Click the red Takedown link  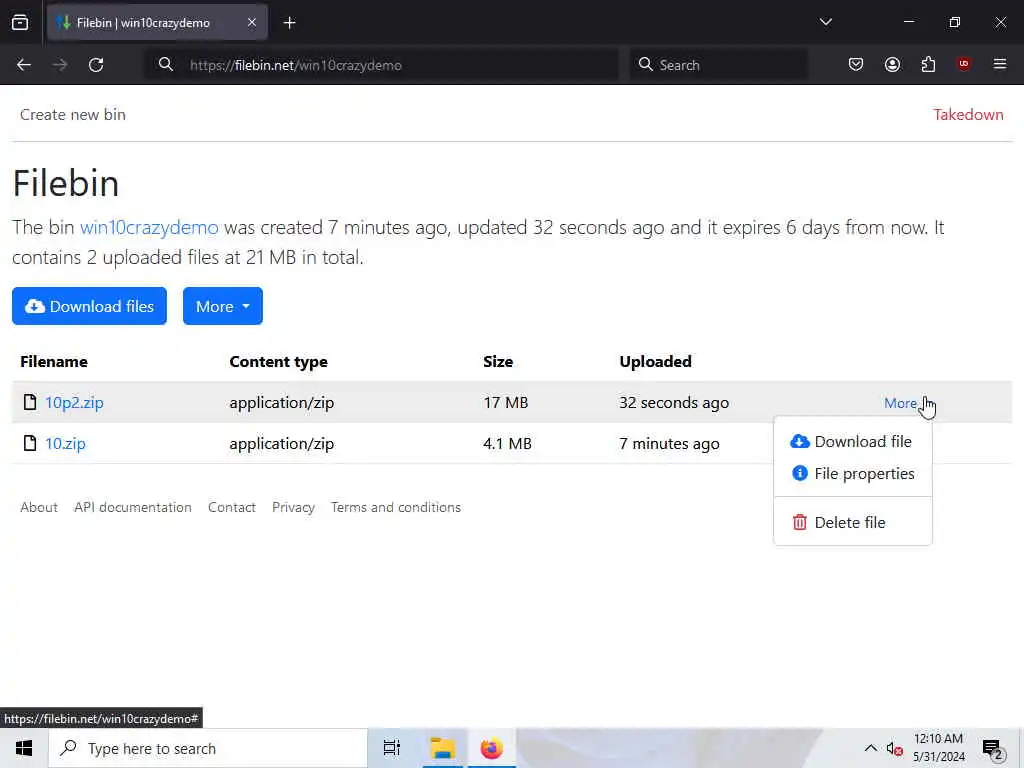pyautogui.click(x=968, y=114)
